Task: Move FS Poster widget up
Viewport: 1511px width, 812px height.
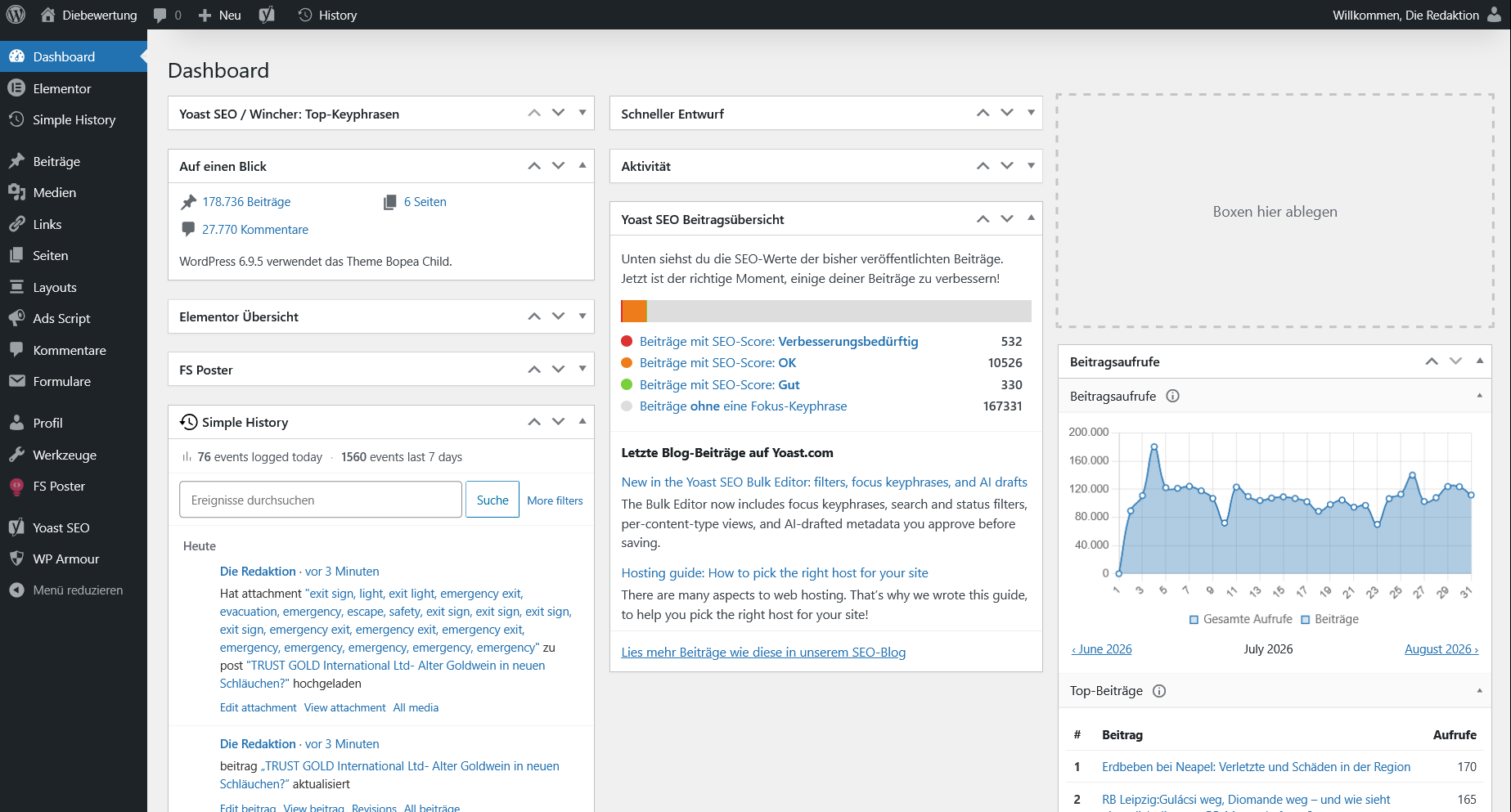Action: pos(534,369)
